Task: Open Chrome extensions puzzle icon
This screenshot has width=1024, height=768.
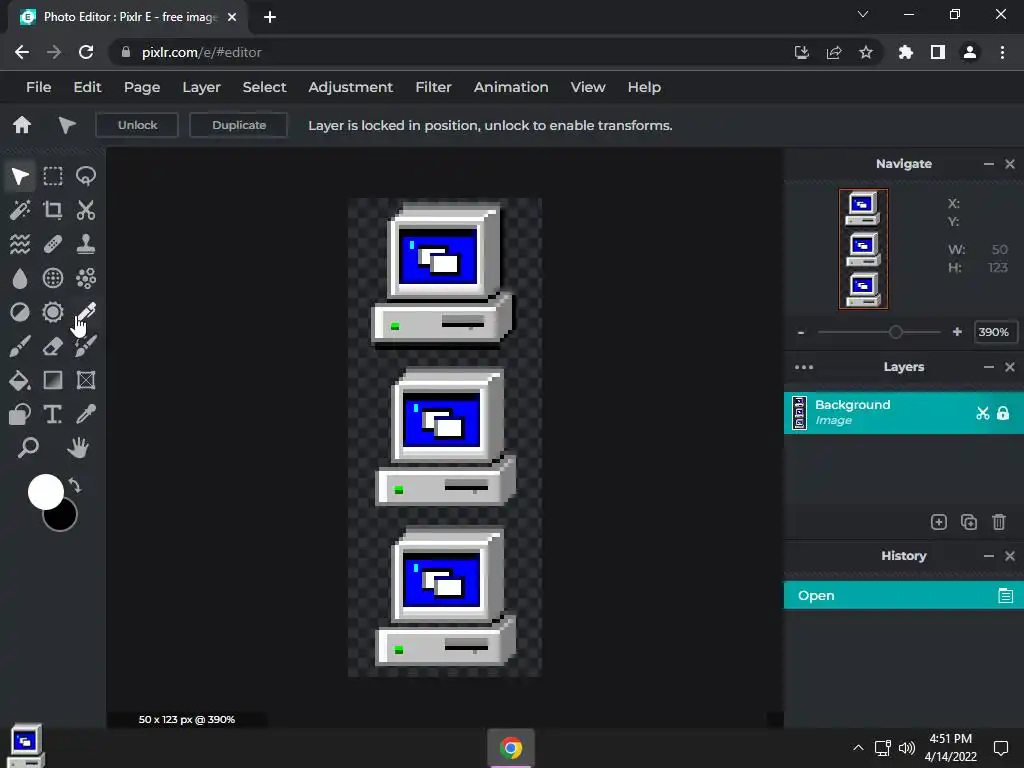Action: (x=906, y=52)
